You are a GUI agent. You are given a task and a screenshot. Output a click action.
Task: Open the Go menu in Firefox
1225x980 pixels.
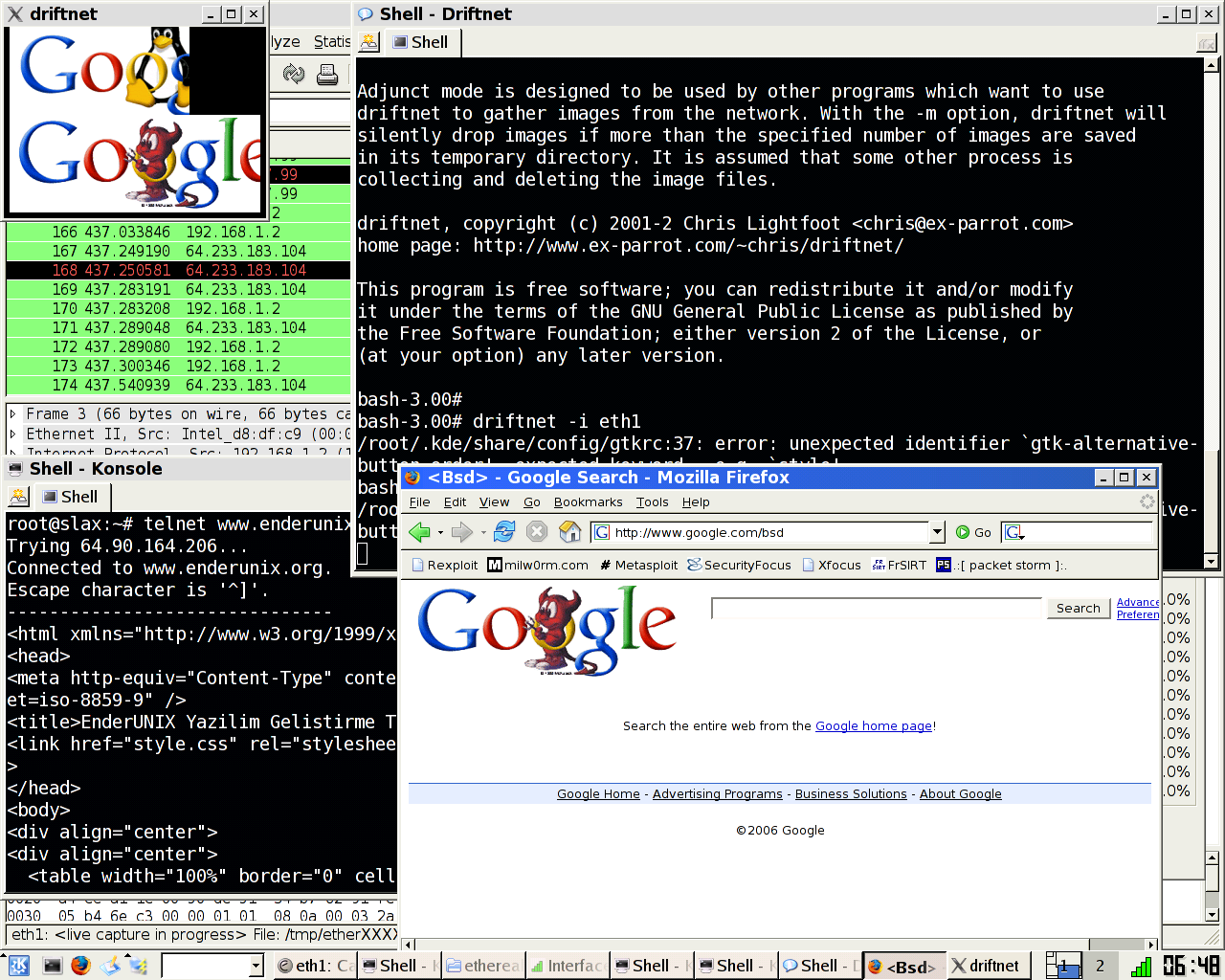[532, 502]
